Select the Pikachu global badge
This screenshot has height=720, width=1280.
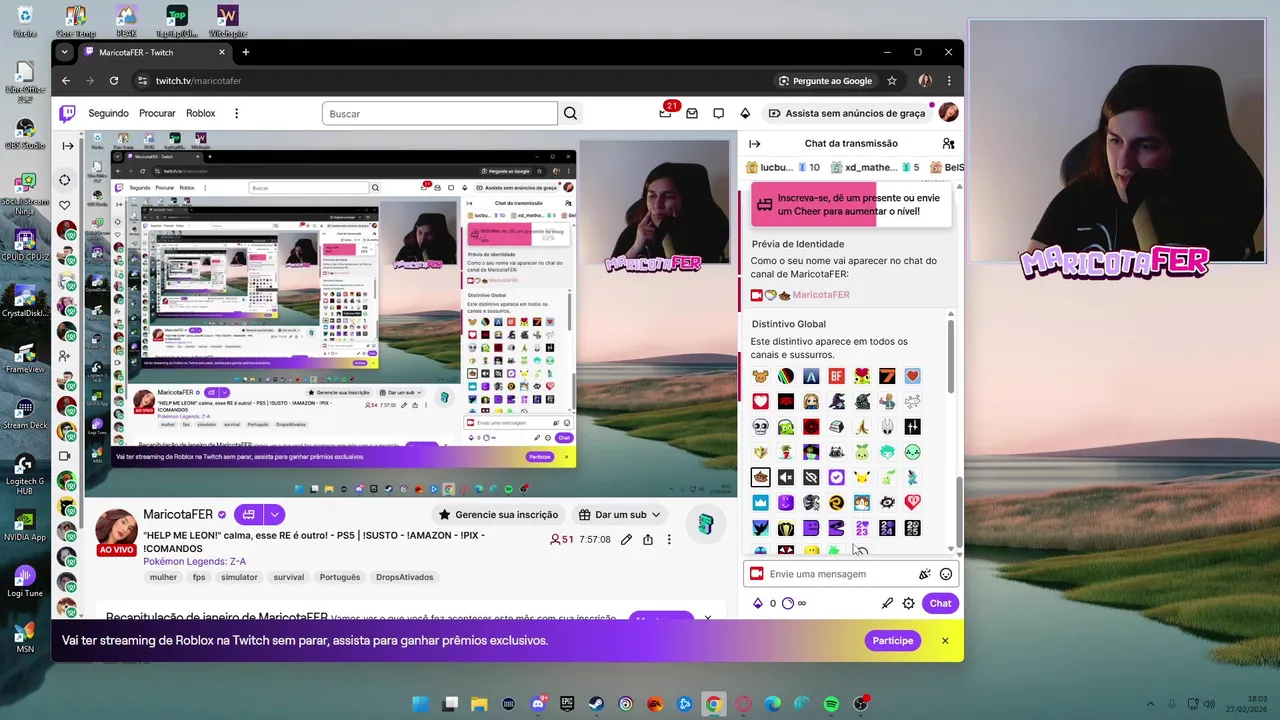click(x=862, y=477)
